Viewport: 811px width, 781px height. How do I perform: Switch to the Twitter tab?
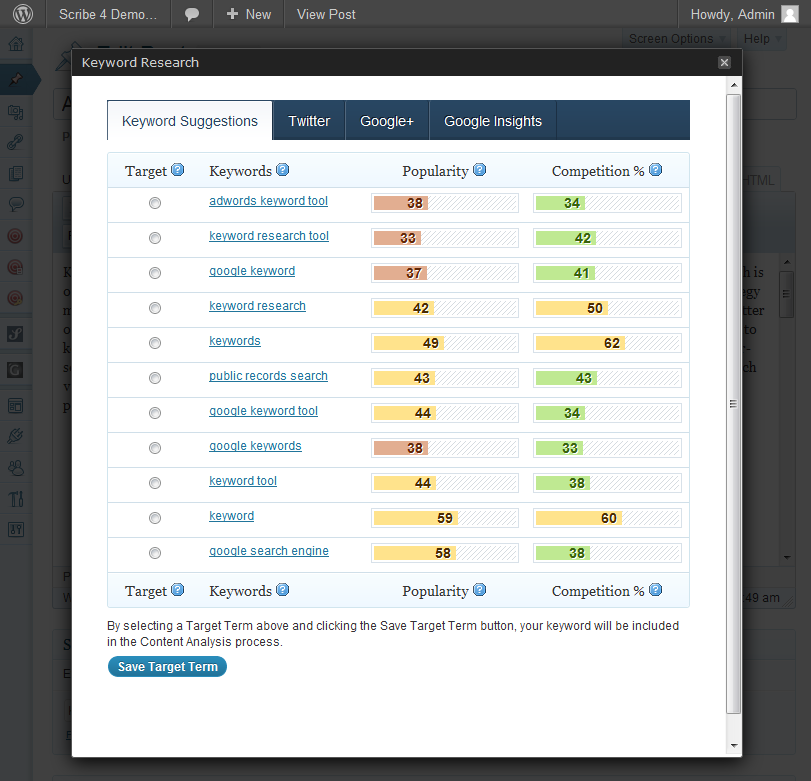pyautogui.click(x=309, y=121)
